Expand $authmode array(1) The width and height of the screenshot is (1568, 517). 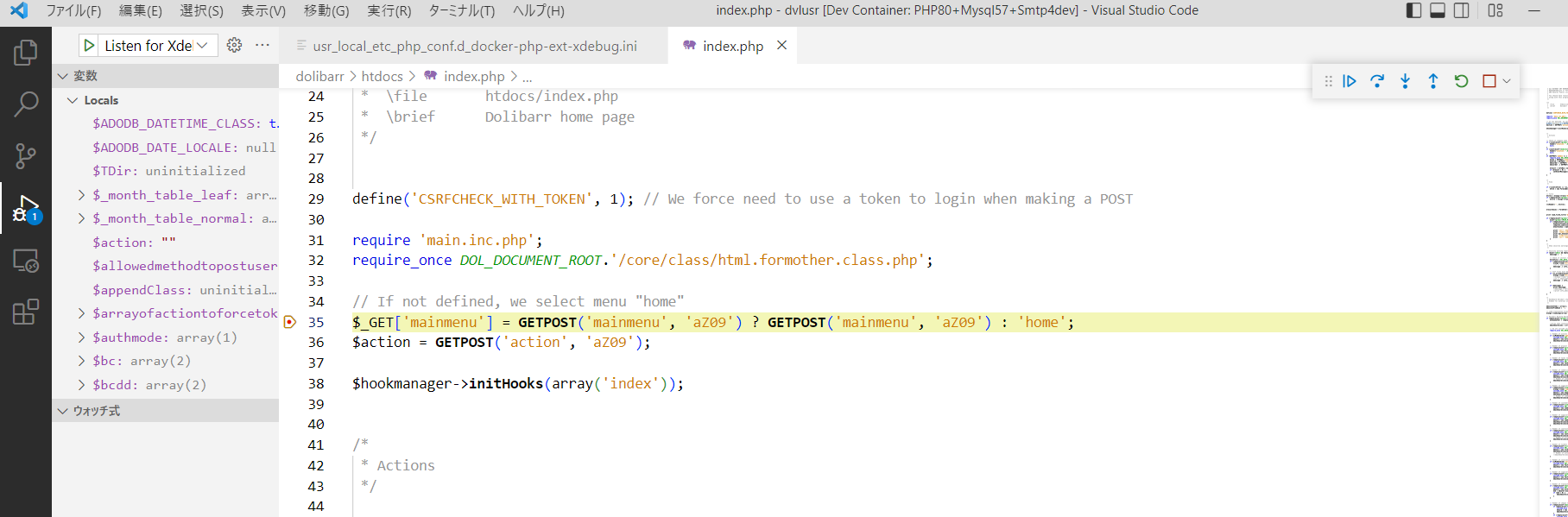[81, 337]
